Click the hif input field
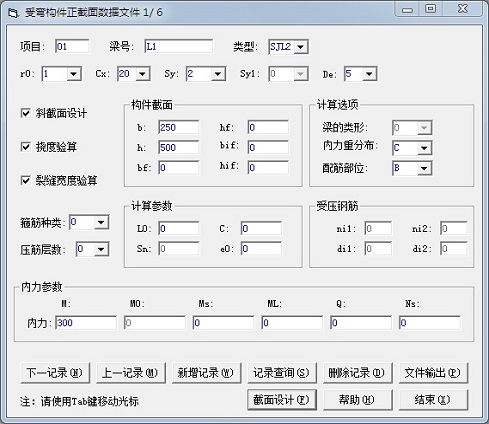This screenshot has width=489, height=424. coord(268,168)
